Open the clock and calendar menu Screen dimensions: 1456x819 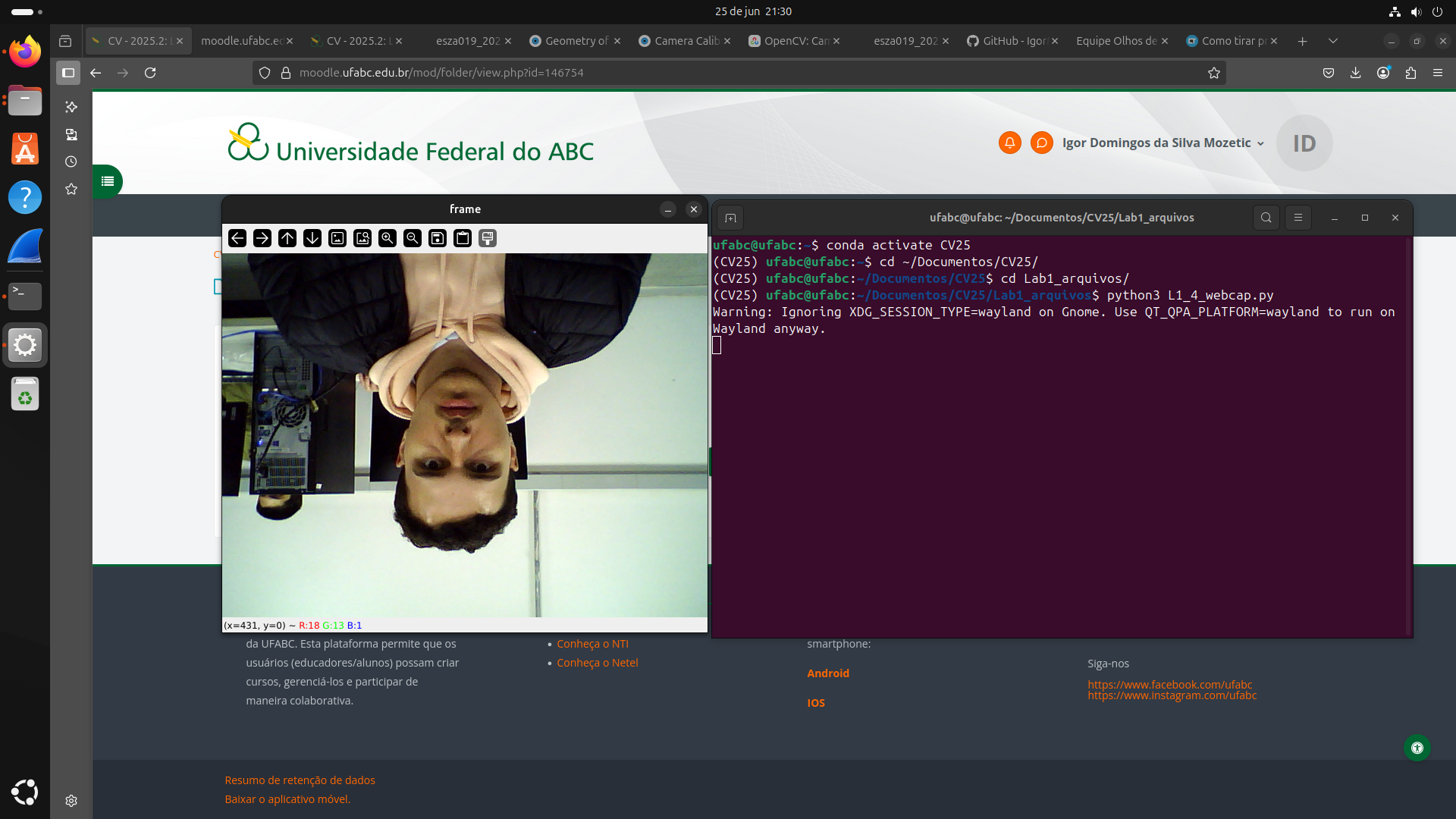click(x=753, y=11)
